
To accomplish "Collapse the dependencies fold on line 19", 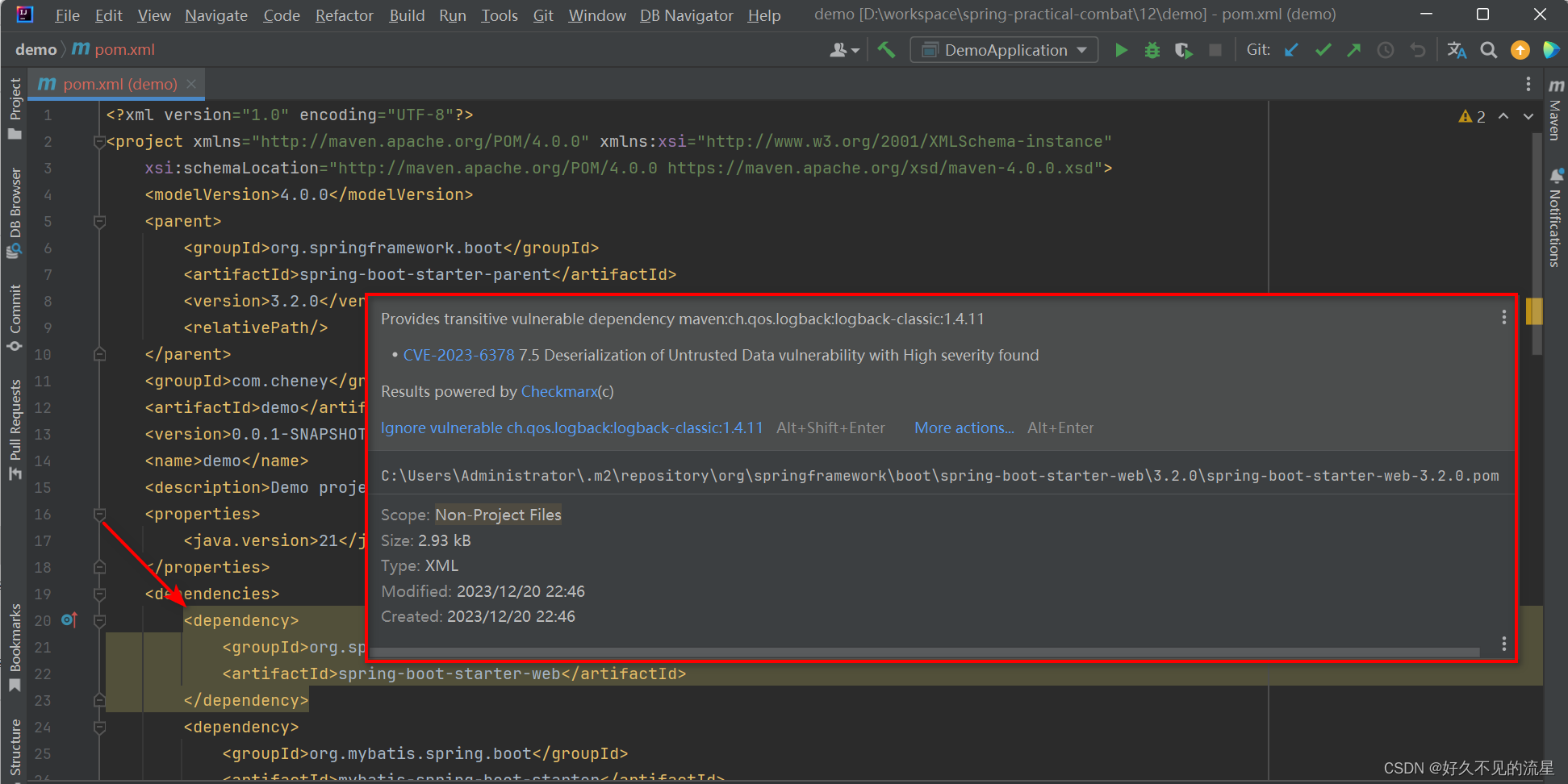I will point(99,594).
